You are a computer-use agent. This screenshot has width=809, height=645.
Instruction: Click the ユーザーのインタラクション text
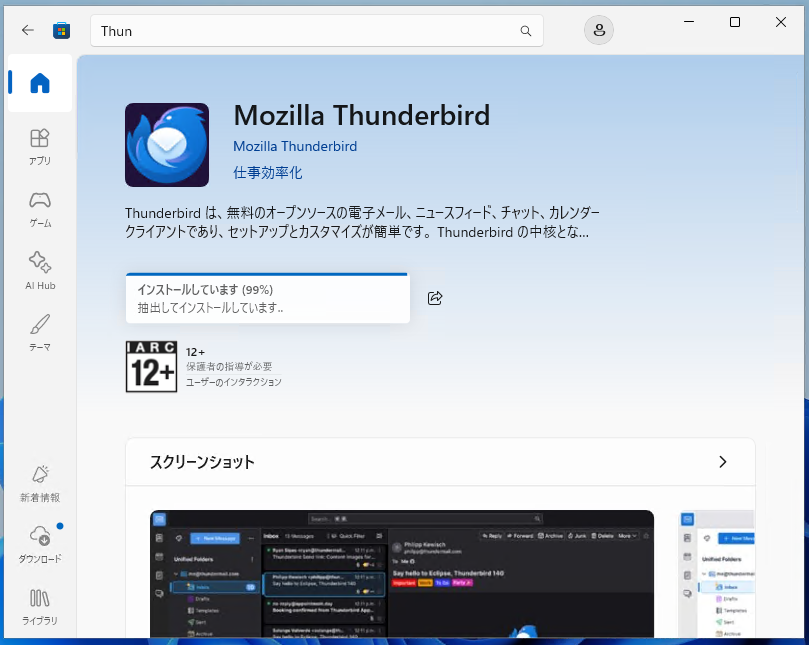point(233,382)
